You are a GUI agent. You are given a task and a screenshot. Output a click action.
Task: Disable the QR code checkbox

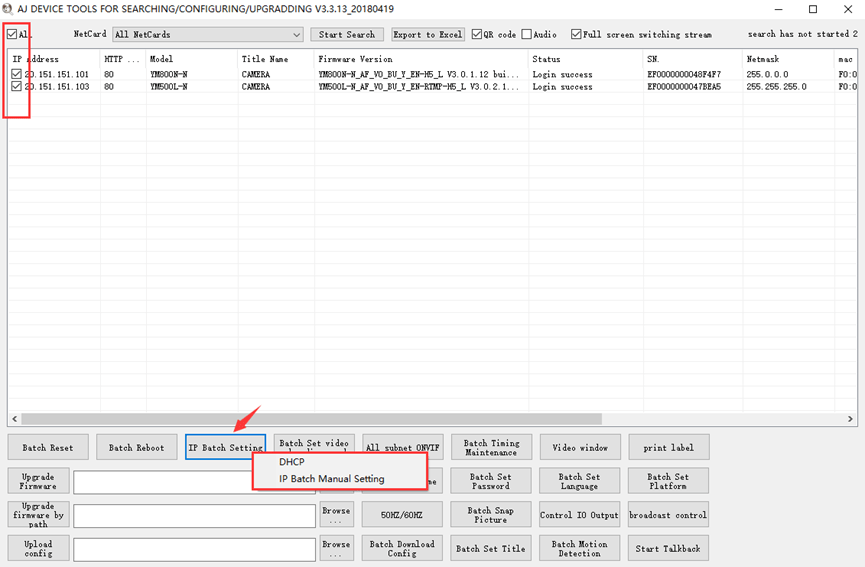click(477, 34)
